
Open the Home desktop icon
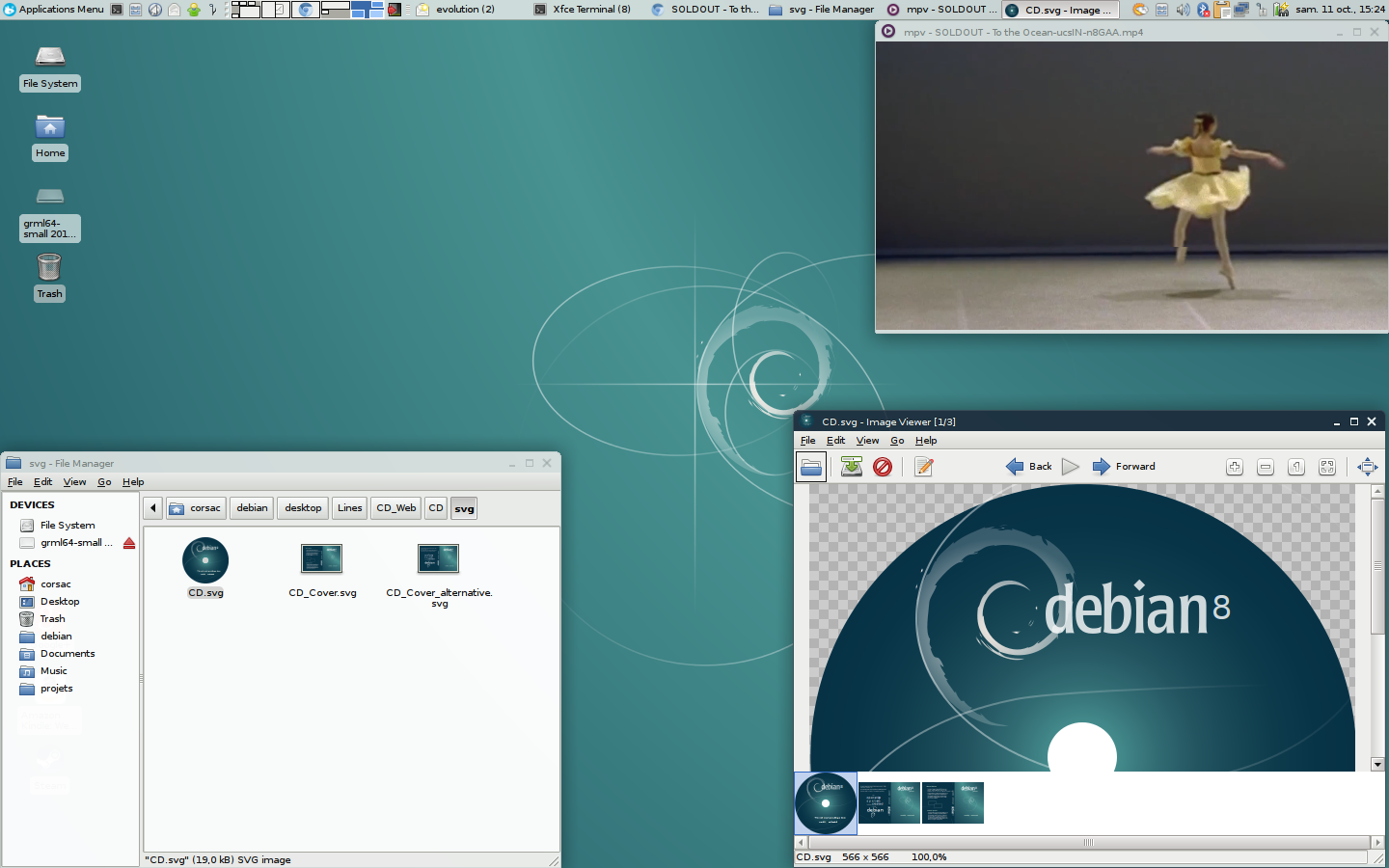[50, 128]
